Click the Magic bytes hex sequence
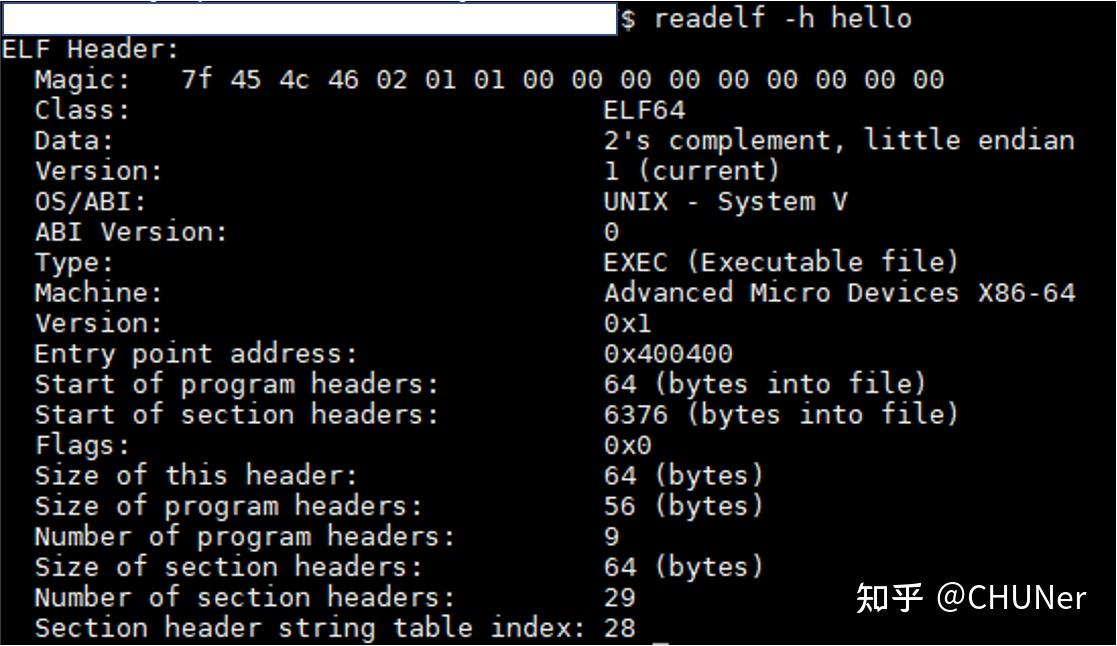This screenshot has width=1117, height=646. coord(562,80)
